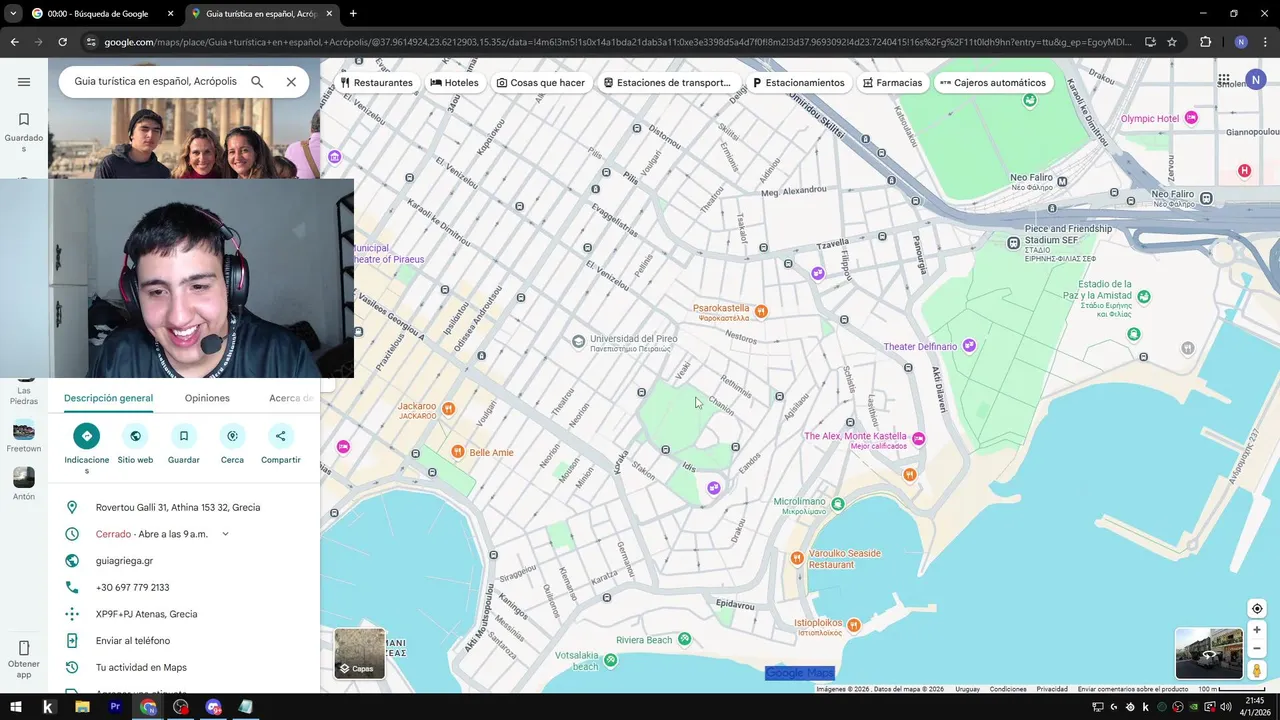This screenshot has width=1280, height=720.
Task: Click the Universidad del Pireo marker
Action: [x=578, y=342]
